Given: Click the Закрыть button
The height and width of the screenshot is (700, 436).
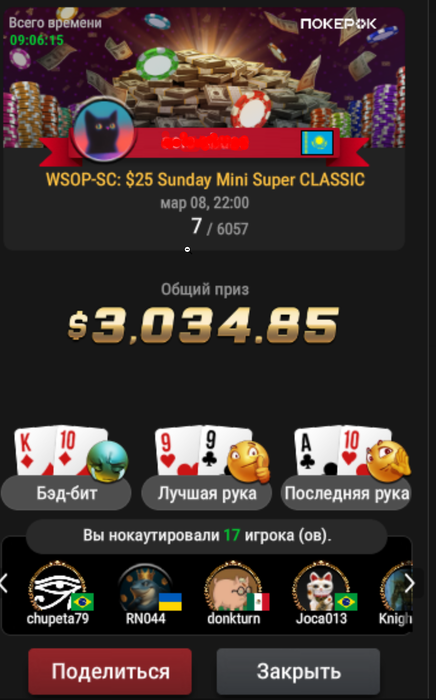Looking at the screenshot, I should click(x=299, y=671).
